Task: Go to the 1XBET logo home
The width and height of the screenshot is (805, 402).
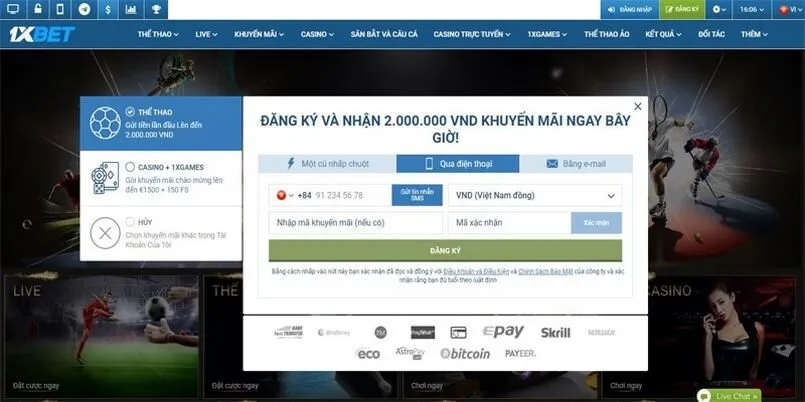Action: coord(42,34)
